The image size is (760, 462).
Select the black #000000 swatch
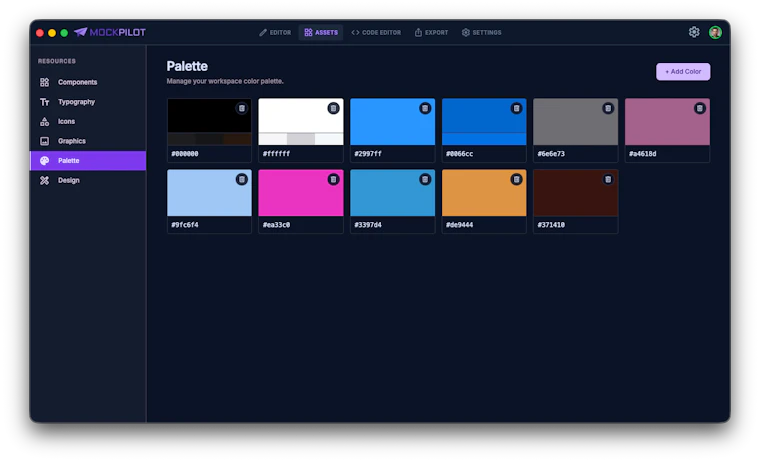tap(209, 122)
